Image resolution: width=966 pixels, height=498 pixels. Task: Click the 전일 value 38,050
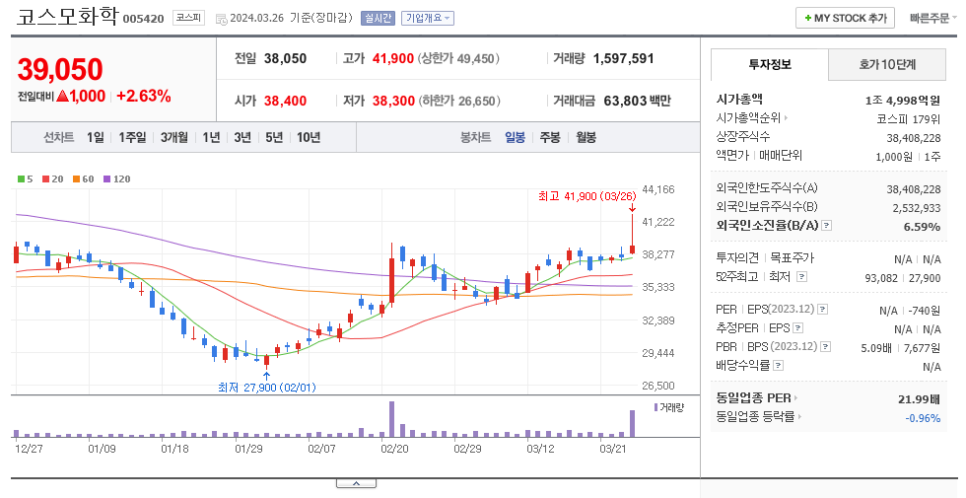click(x=285, y=59)
